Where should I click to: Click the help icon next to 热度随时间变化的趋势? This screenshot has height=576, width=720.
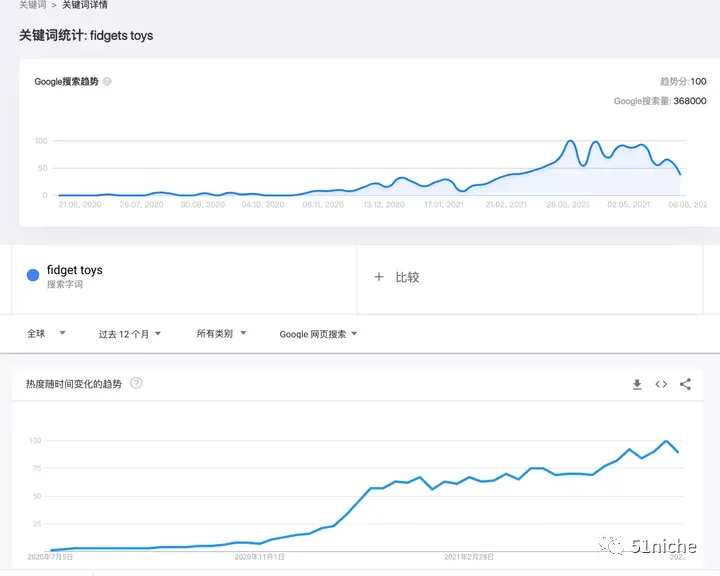136,383
